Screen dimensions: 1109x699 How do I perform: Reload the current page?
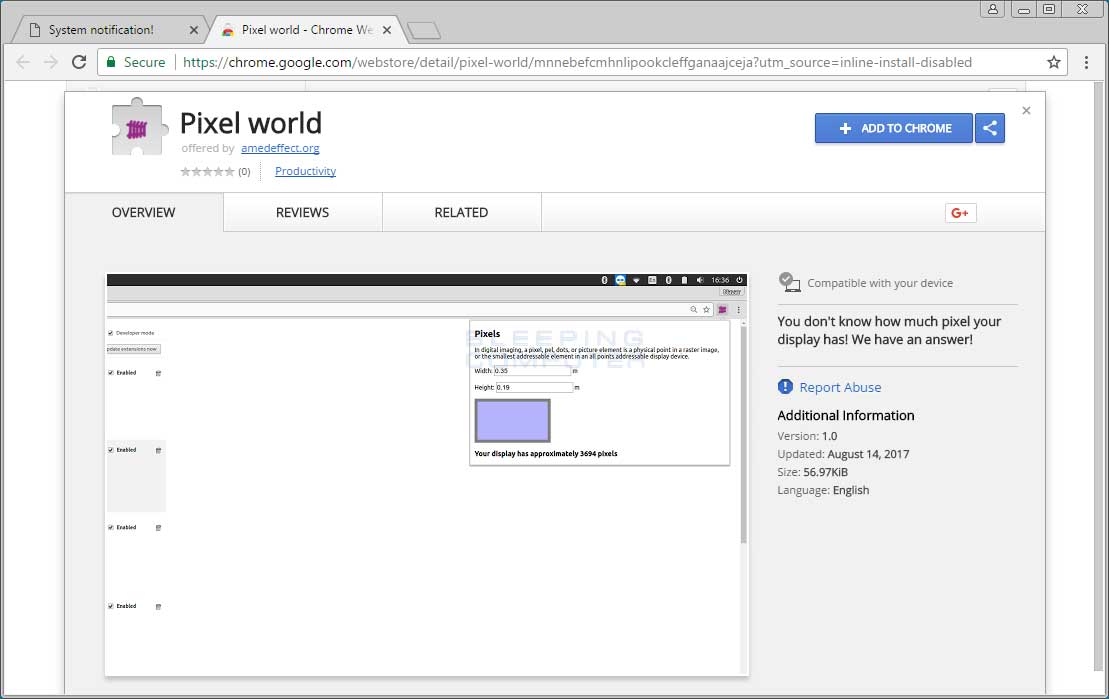(79, 62)
